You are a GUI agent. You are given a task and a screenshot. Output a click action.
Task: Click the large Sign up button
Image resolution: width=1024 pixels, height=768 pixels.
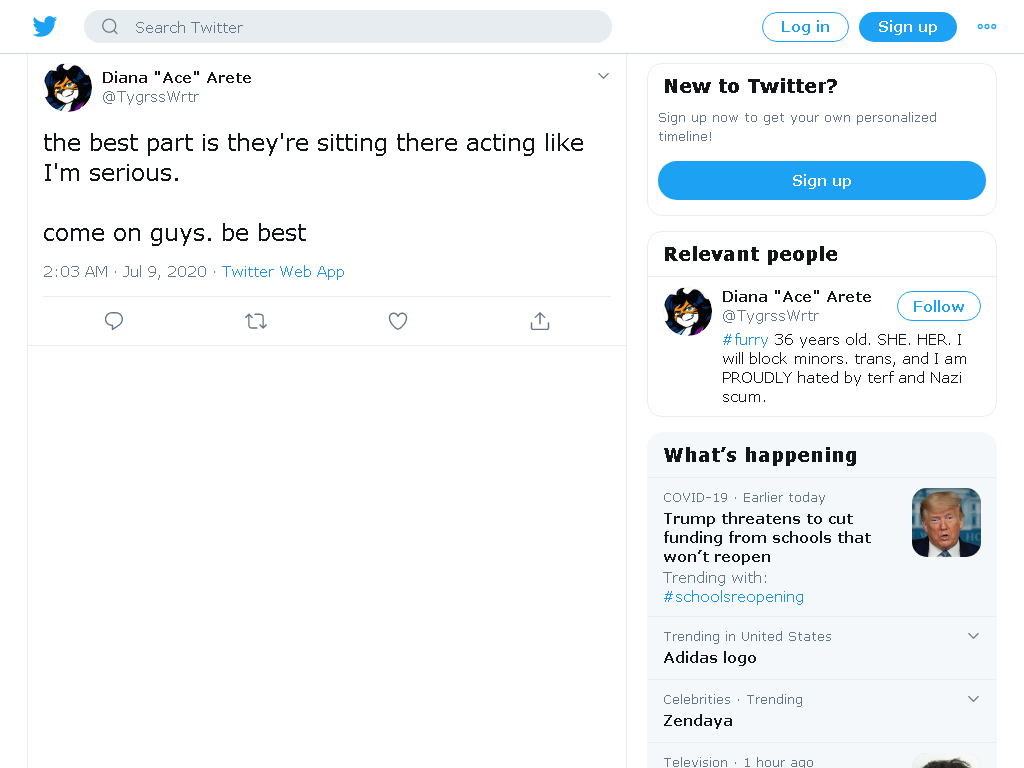coord(822,180)
